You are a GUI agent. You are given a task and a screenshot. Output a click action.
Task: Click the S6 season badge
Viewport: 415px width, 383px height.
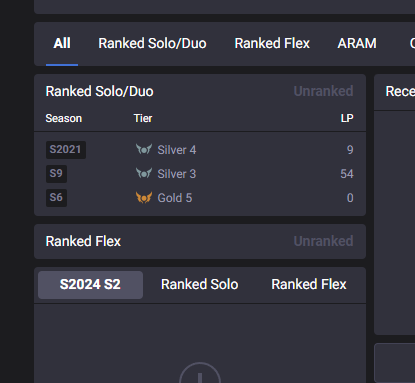pyautogui.click(x=56, y=198)
